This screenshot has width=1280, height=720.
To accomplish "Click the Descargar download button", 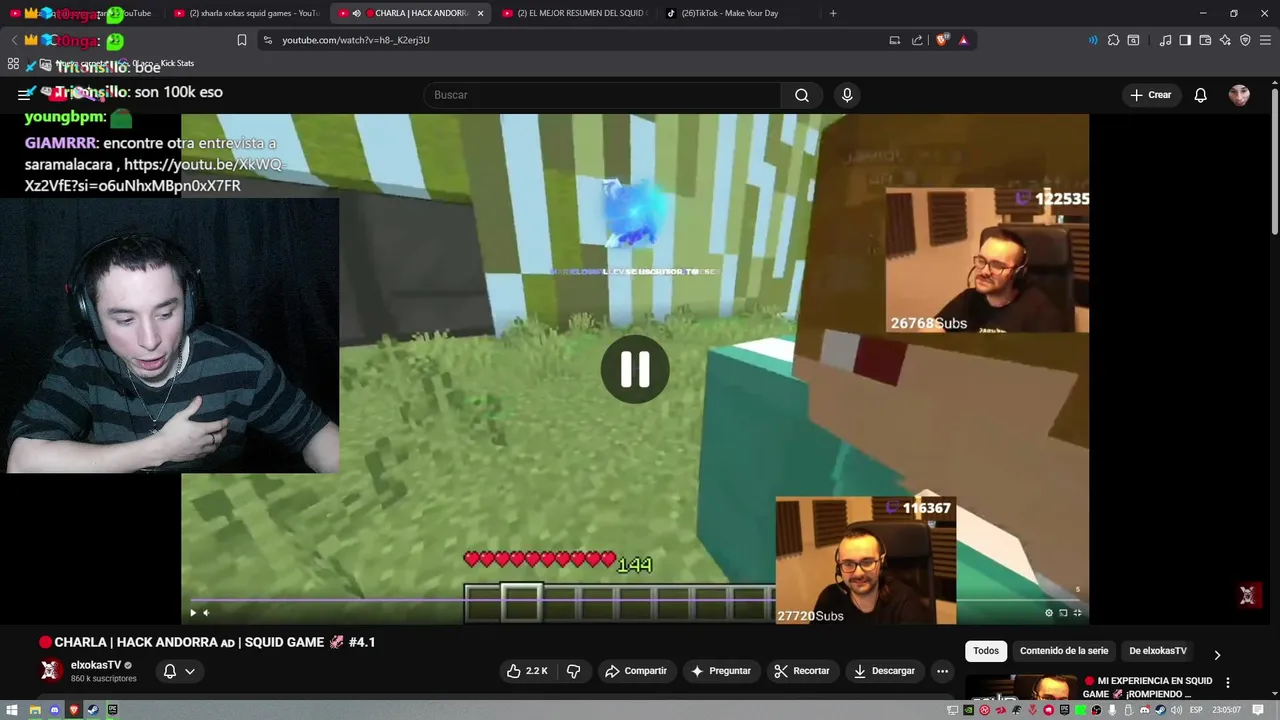I will [884, 671].
